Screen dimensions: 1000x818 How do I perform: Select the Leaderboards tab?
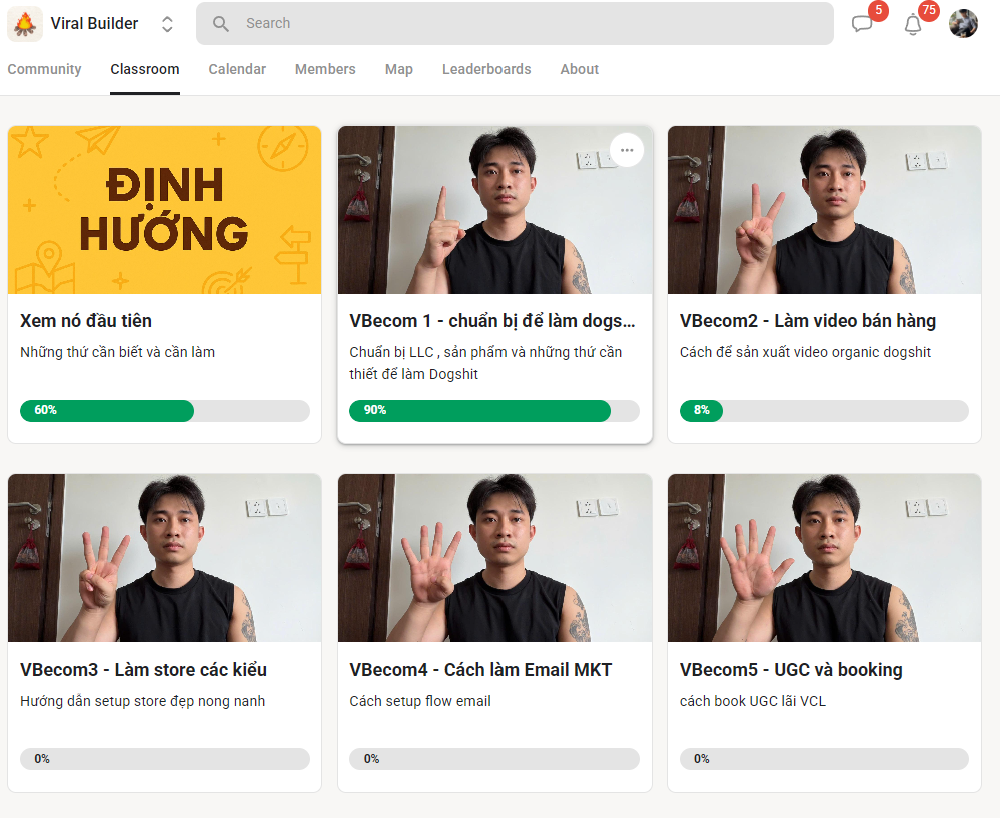(x=487, y=69)
